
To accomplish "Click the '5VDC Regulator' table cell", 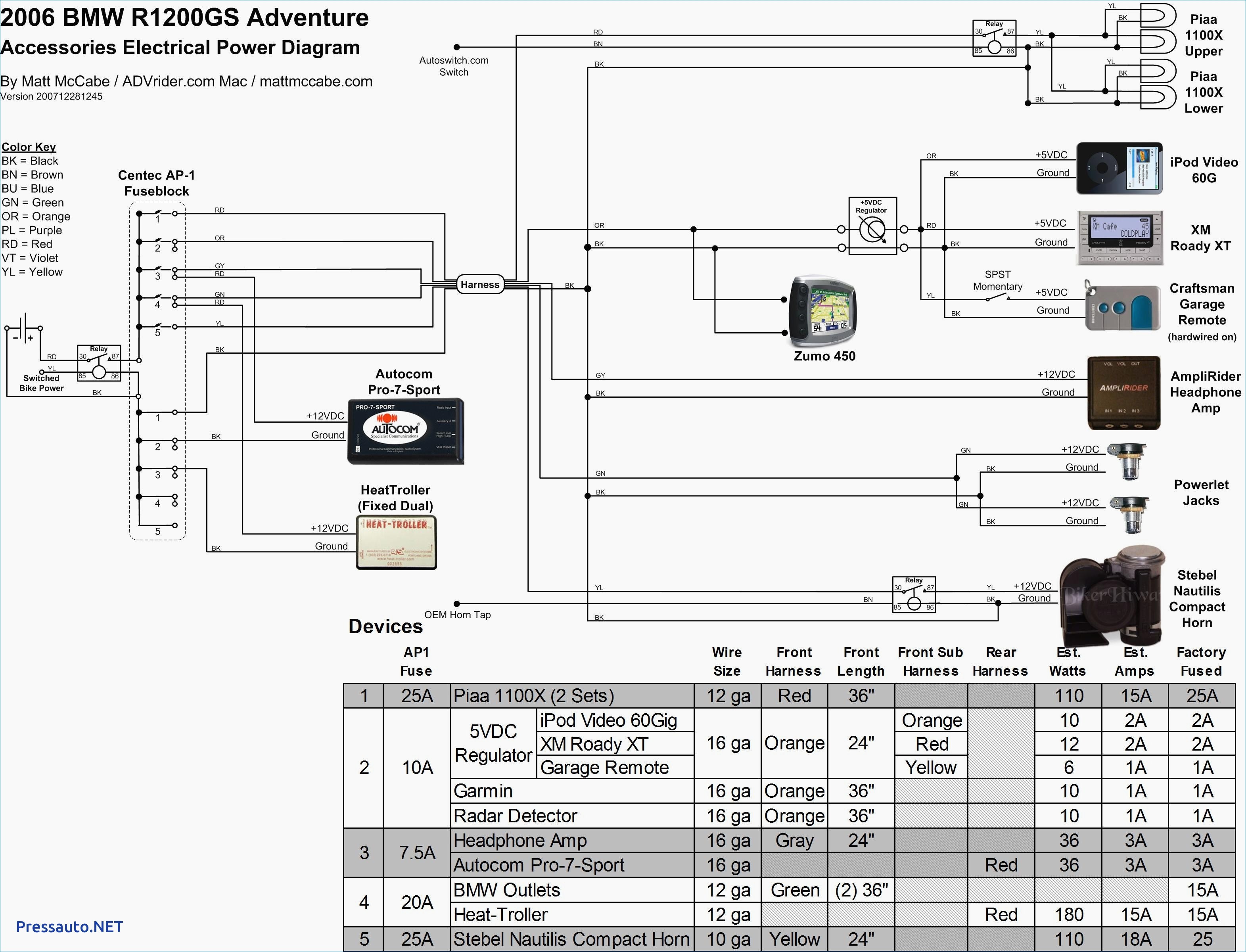I will click(x=494, y=743).
